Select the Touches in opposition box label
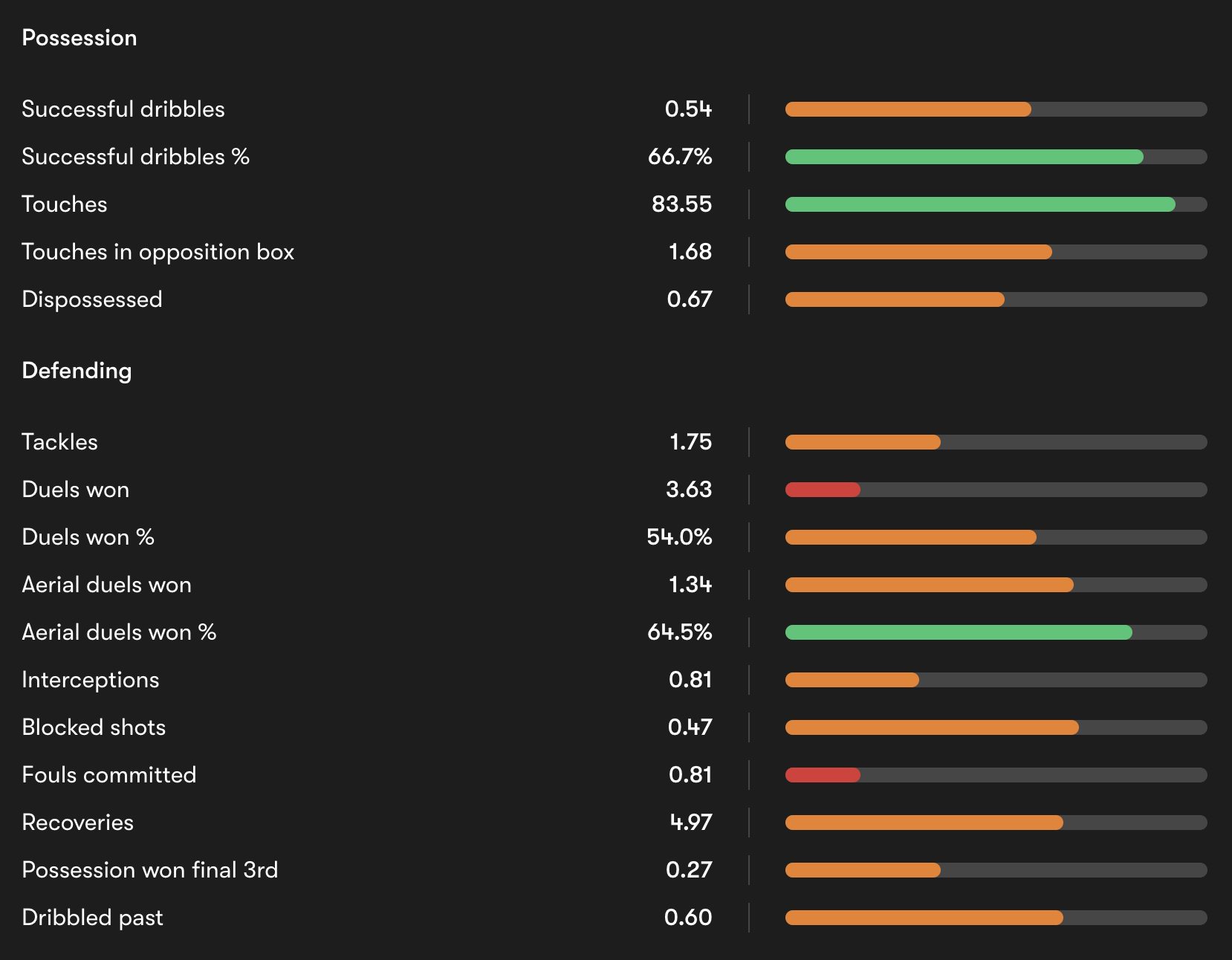1232x960 pixels. click(158, 252)
